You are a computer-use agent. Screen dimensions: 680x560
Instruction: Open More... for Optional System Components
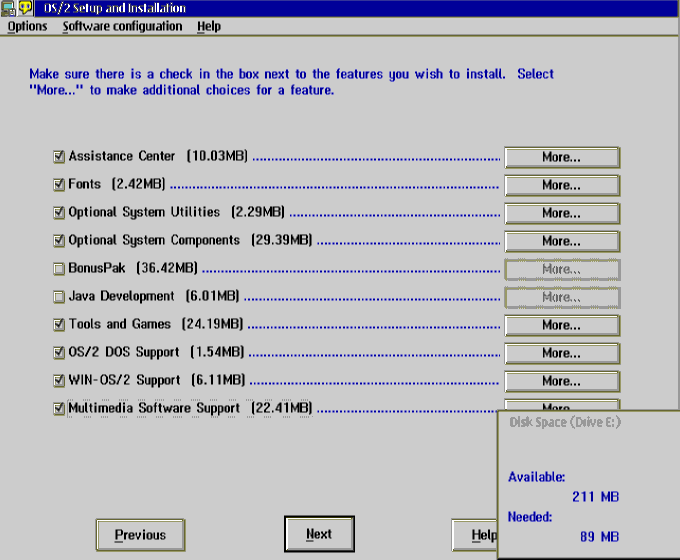tap(562, 241)
